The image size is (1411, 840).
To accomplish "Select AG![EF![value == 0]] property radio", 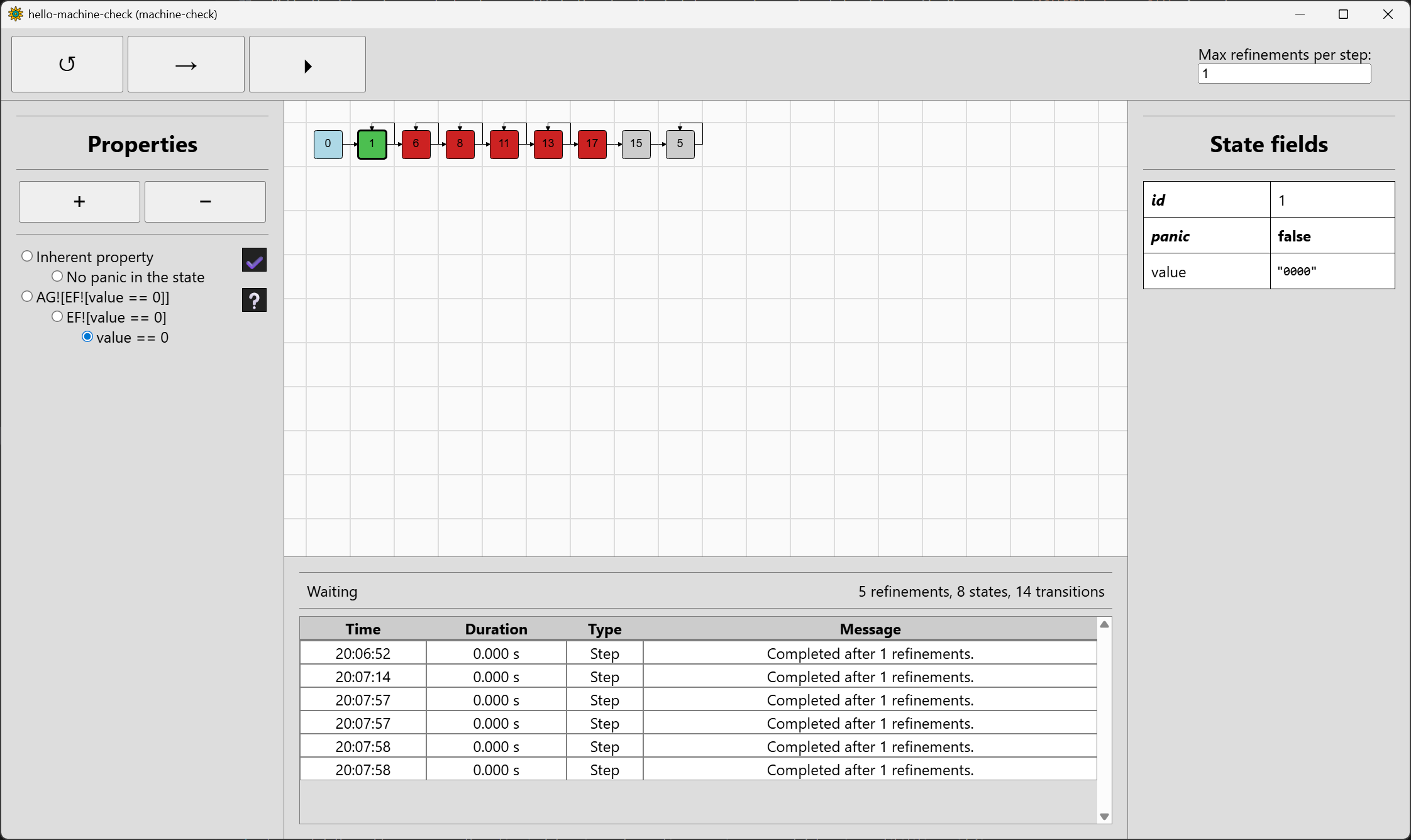I will [27, 297].
